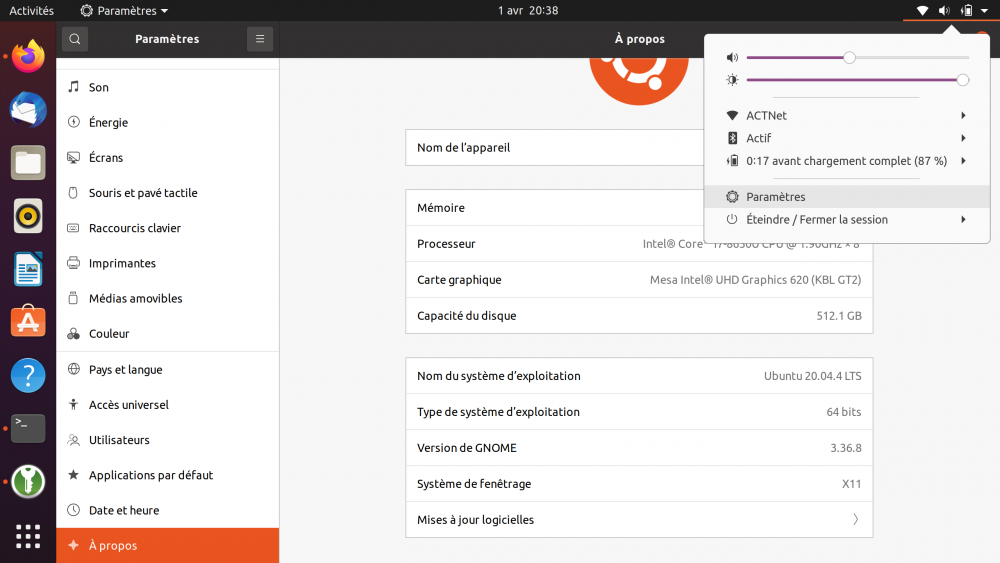Screen dimensions: 1000x563
Task: Launch Thunderbird mail from the dock
Action: [28, 109]
